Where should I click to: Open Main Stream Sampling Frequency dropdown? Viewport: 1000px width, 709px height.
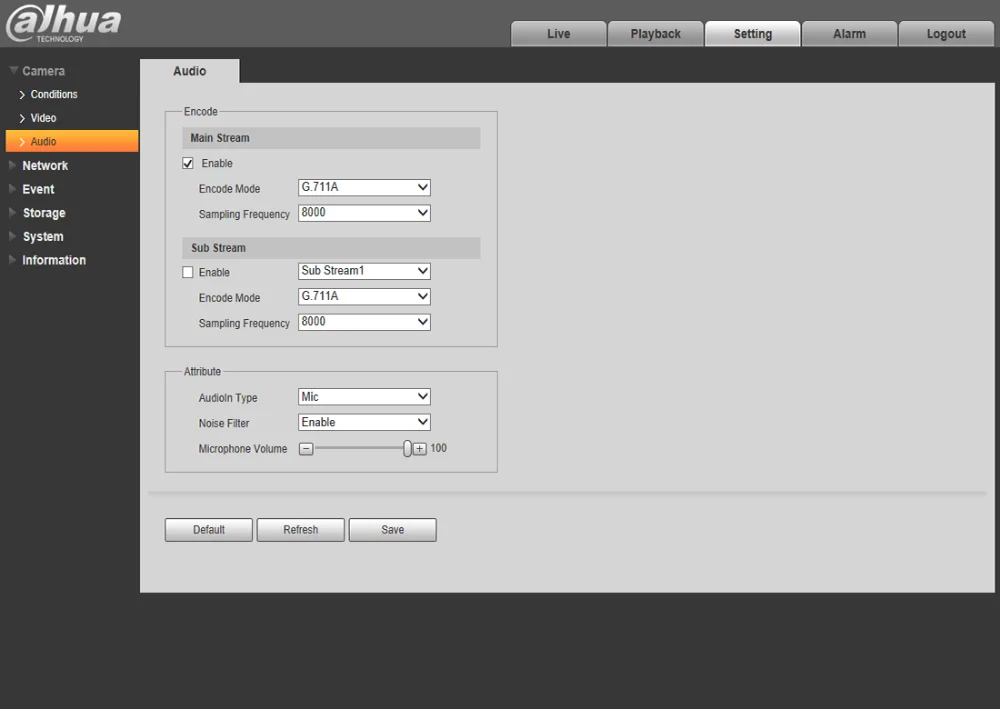point(364,213)
